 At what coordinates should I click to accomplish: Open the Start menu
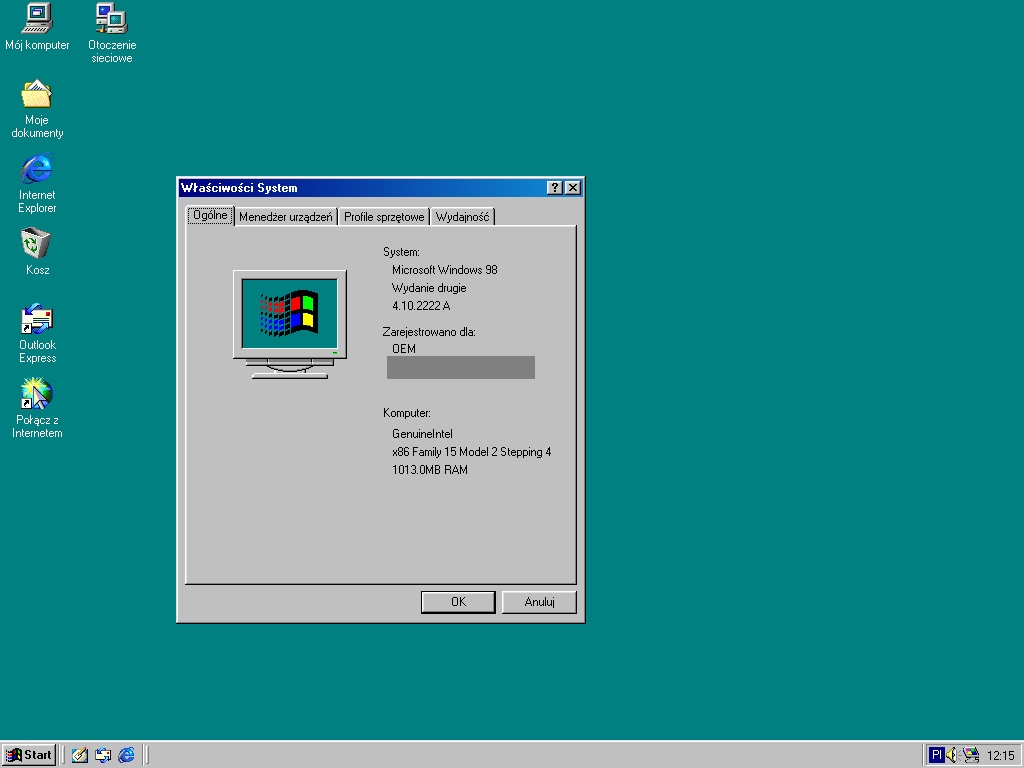pyautogui.click(x=29, y=755)
